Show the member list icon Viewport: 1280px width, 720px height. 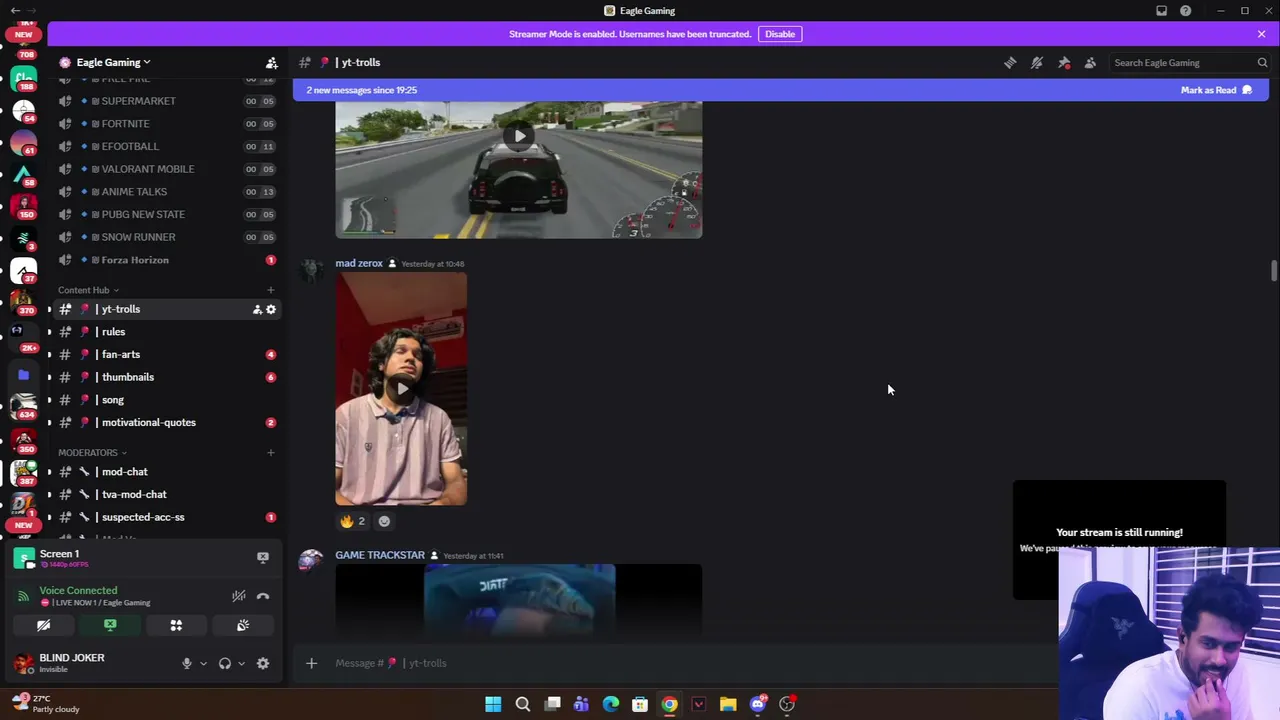coord(1090,62)
